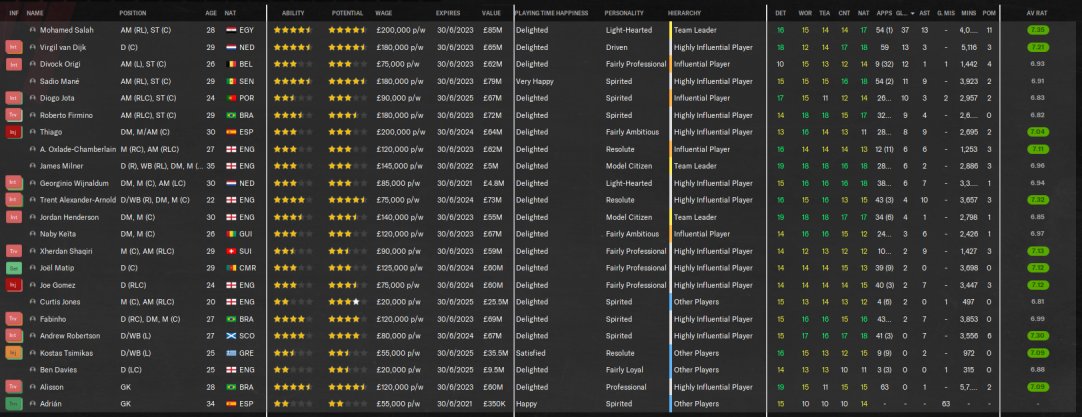Click the Trv status badge beside Fabinho
The height and width of the screenshot is (417, 1082).
click(14, 319)
